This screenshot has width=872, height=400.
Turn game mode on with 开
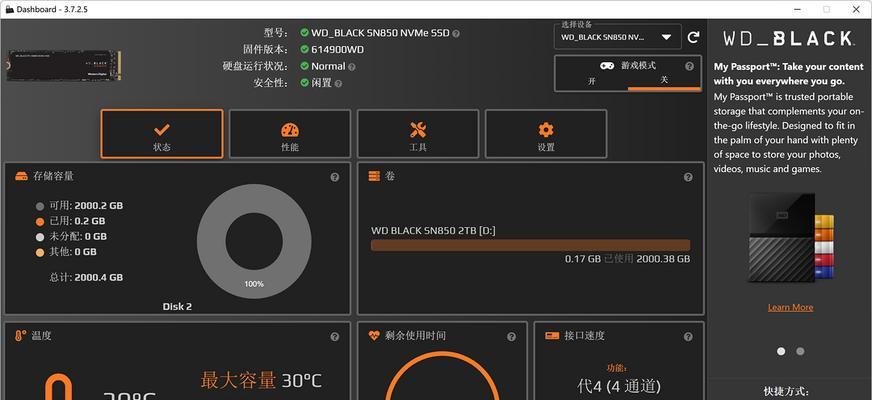coord(592,81)
